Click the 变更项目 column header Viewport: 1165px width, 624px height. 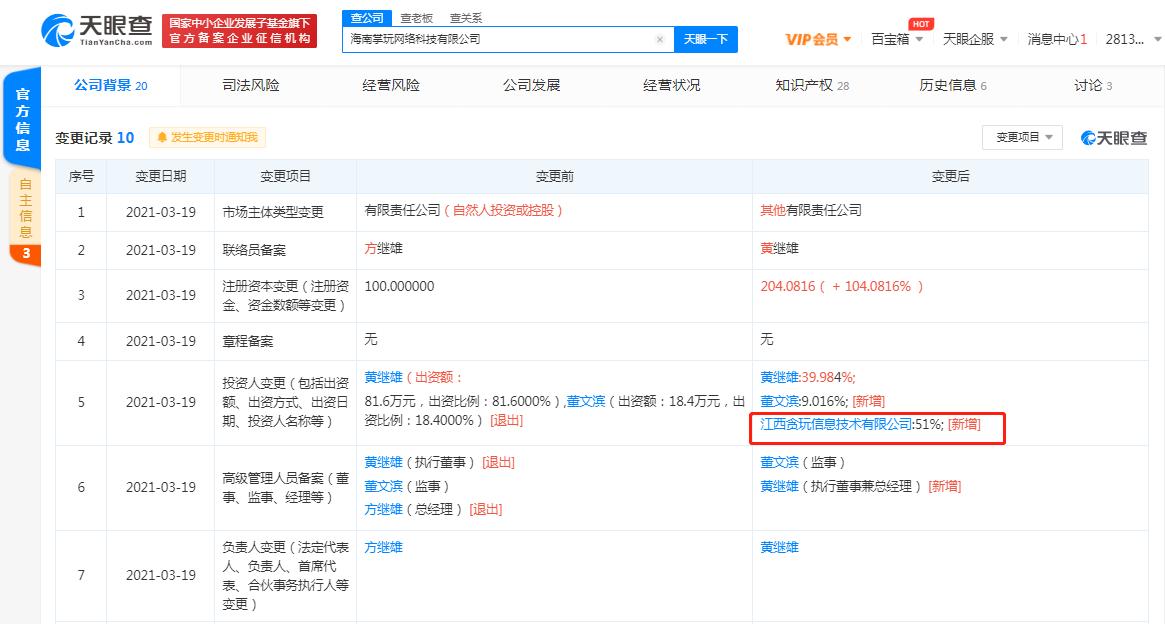(285, 176)
